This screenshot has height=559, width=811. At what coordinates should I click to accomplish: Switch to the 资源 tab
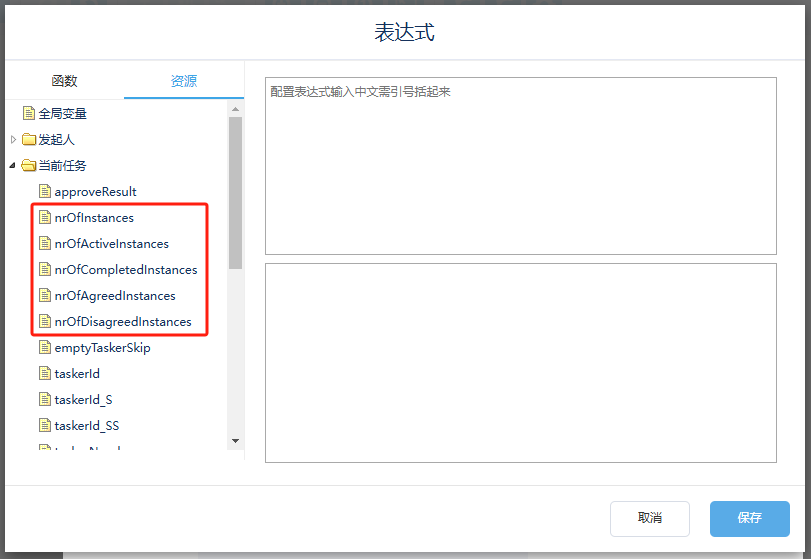(x=184, y=81)
